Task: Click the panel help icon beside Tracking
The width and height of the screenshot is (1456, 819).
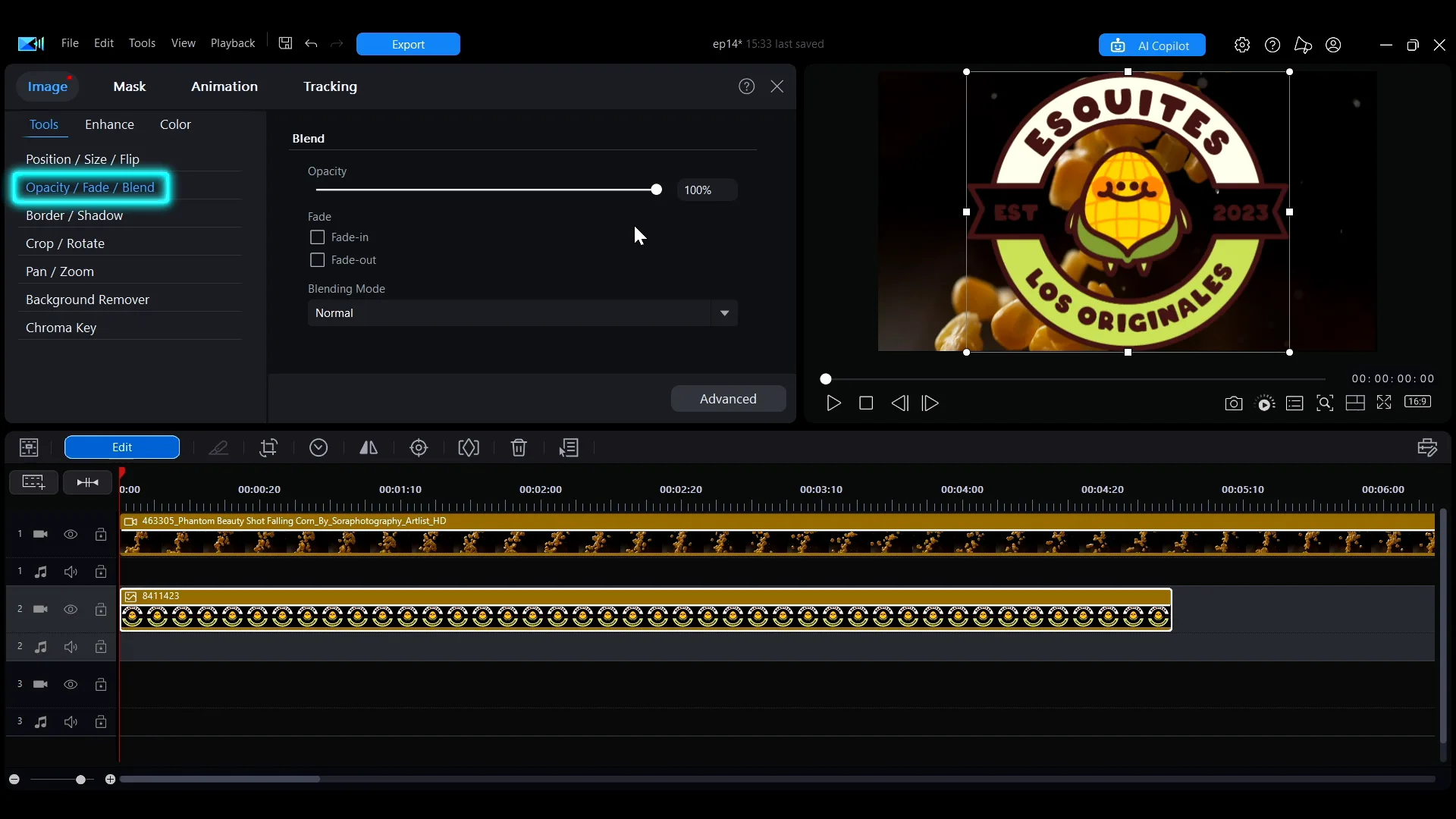Action: 746,86
